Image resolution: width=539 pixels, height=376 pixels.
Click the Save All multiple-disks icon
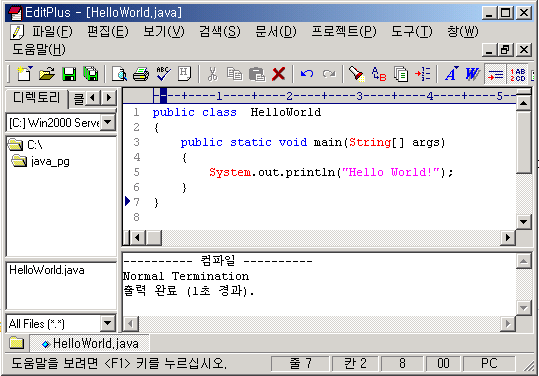(91, 74)
